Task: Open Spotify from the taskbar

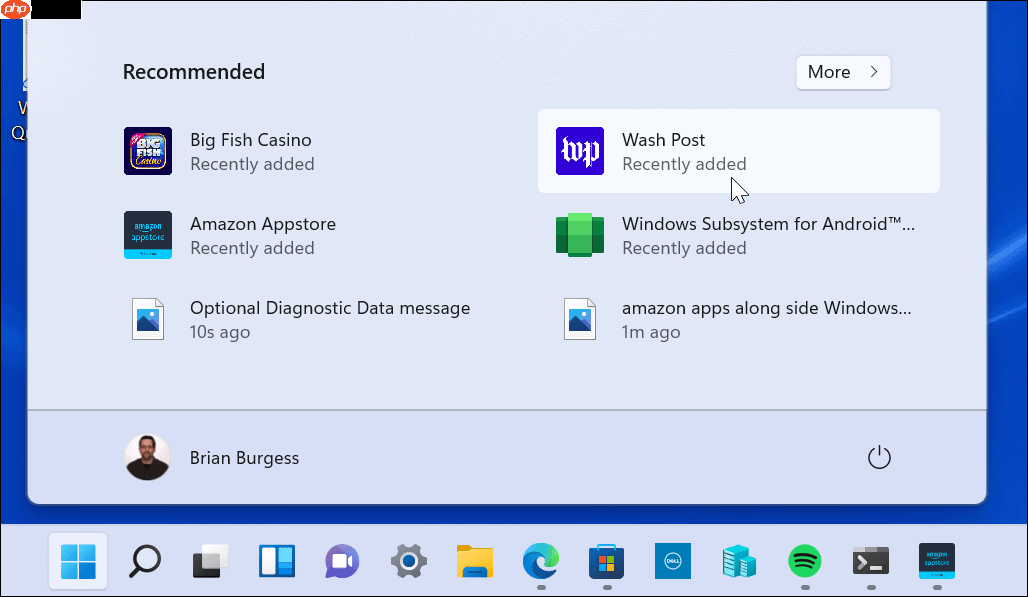Action: click(x=804, y=562)
